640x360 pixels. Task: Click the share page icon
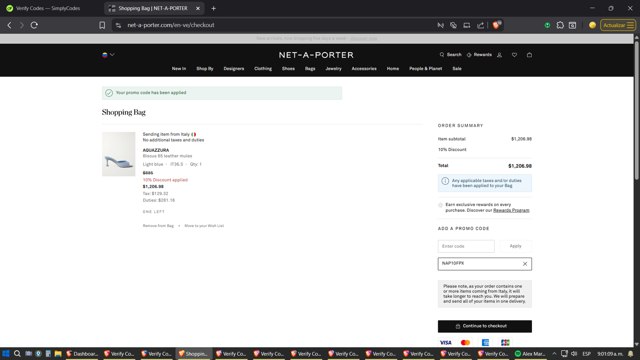click(x=480, y=25)
